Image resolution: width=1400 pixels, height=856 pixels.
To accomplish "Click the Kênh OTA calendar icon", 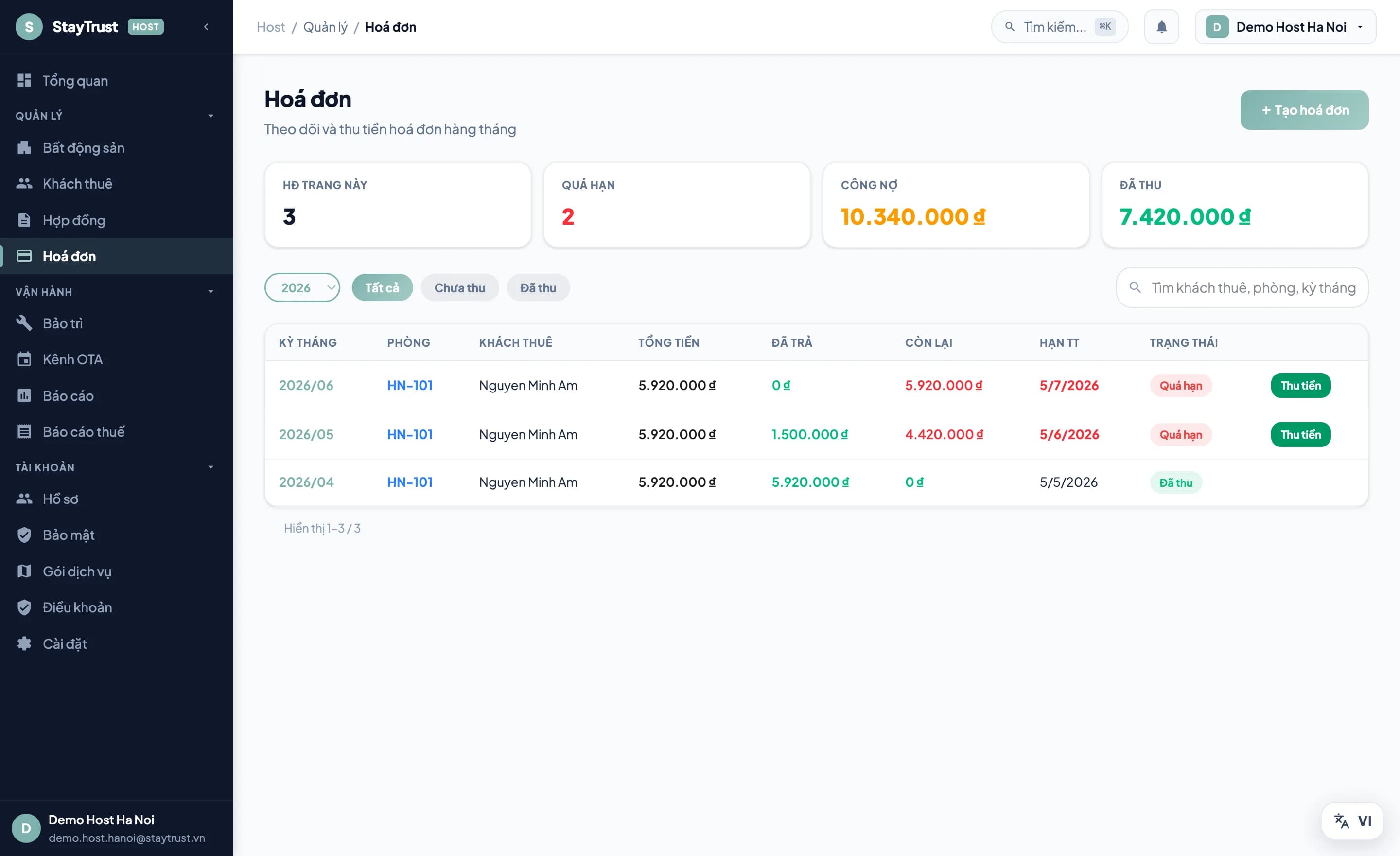I will click(x=24, y=359).
